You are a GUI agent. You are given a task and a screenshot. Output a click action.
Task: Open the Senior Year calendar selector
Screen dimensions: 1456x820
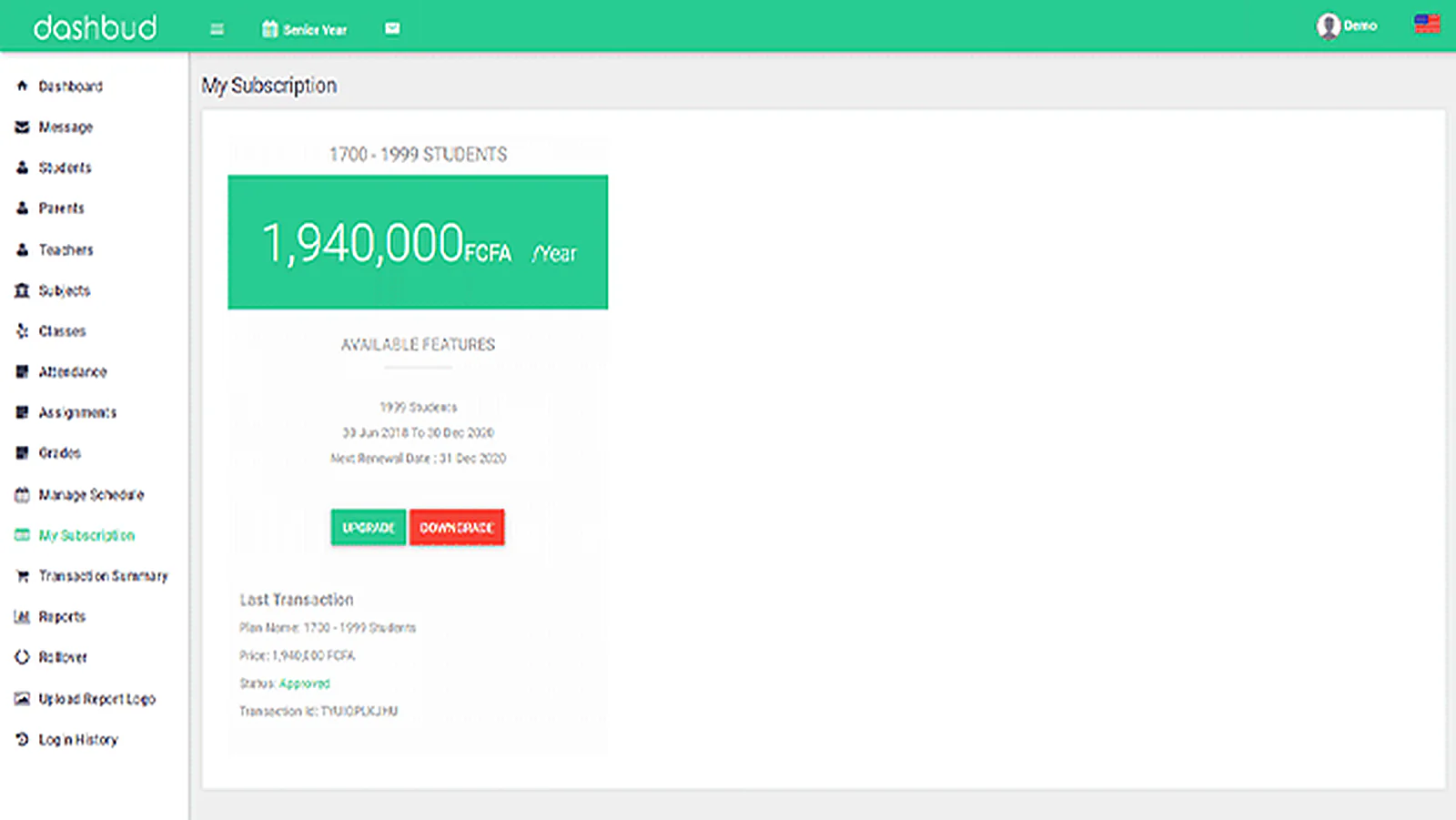[304, 29]
